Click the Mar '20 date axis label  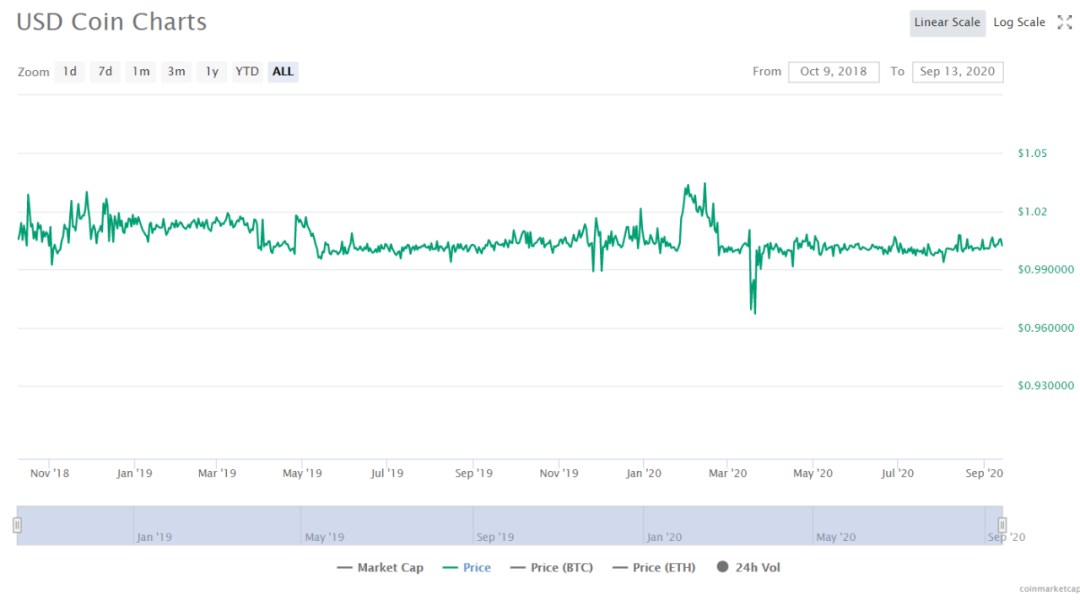click(728, 474)
